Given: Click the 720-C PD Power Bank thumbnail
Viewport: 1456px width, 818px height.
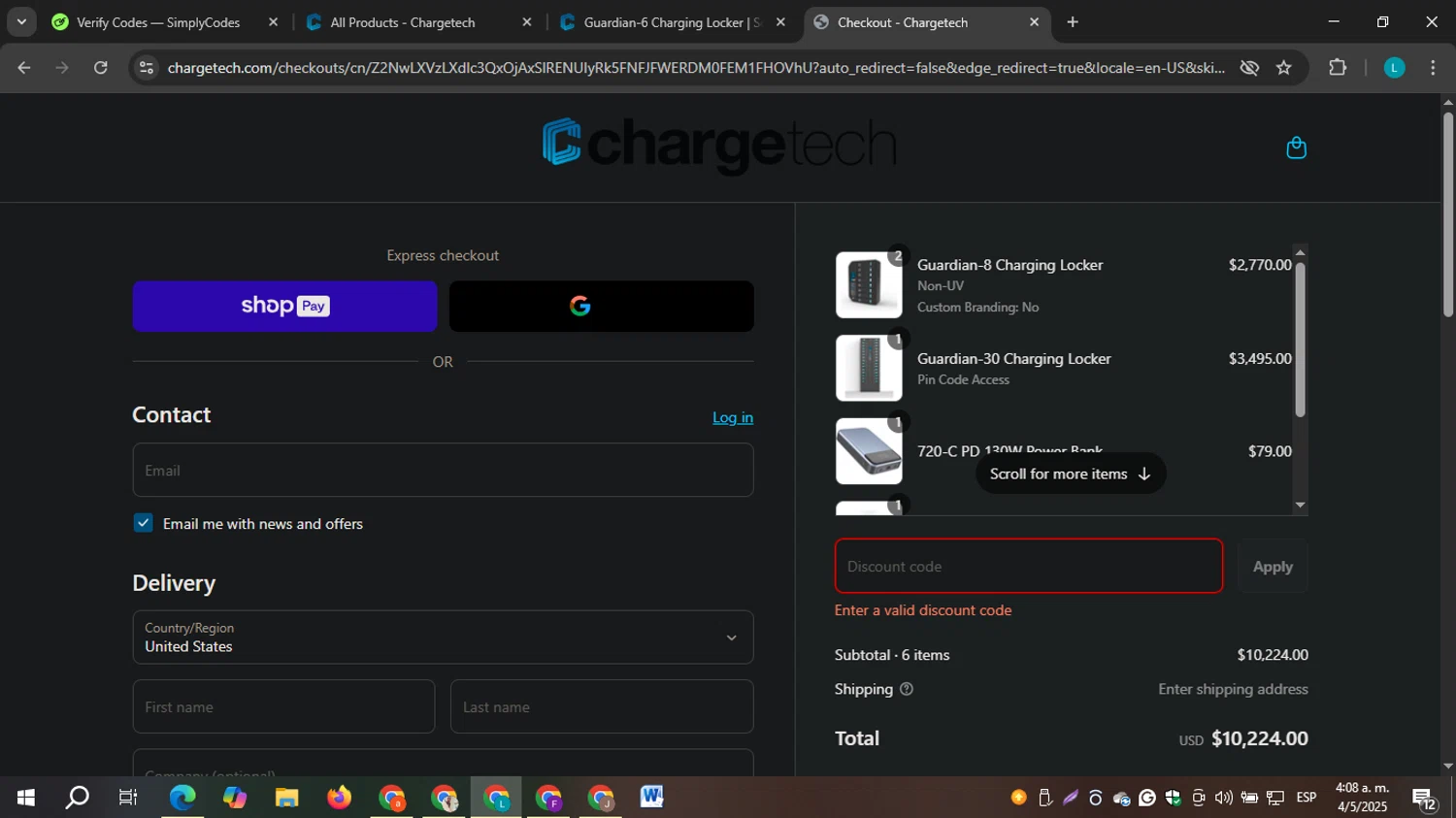Looking at the screenshot, I should click(869, 452).
